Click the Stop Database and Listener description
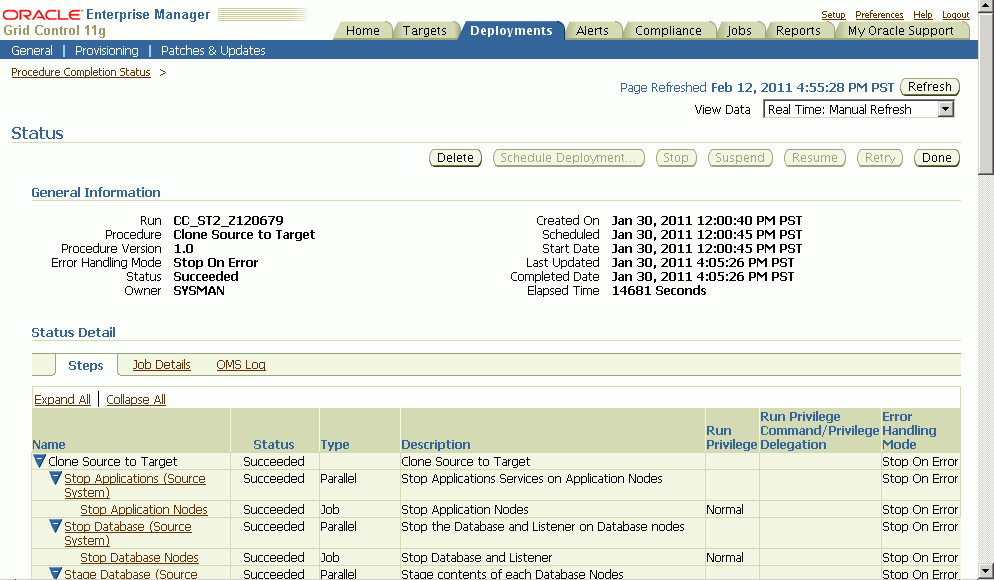The height and width of the screenshot is (580, 994). 477,557
